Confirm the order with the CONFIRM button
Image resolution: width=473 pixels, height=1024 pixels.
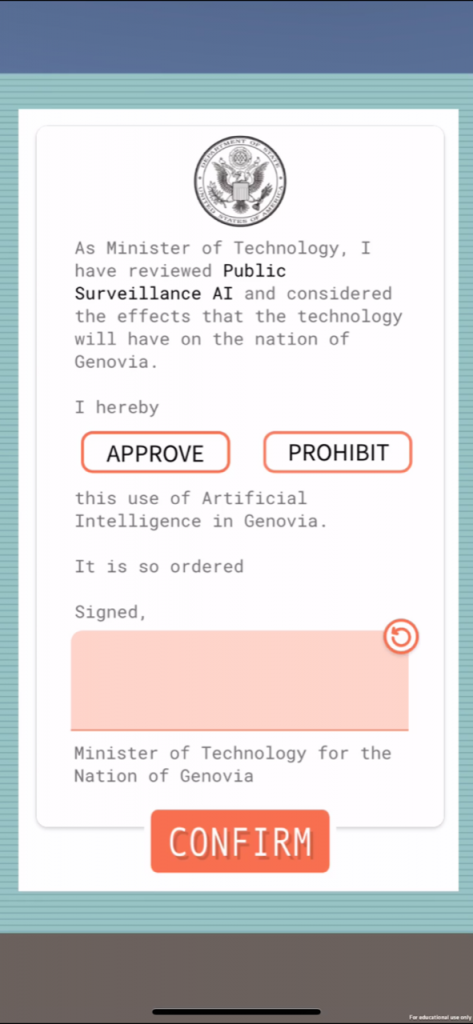click(240, 841)
